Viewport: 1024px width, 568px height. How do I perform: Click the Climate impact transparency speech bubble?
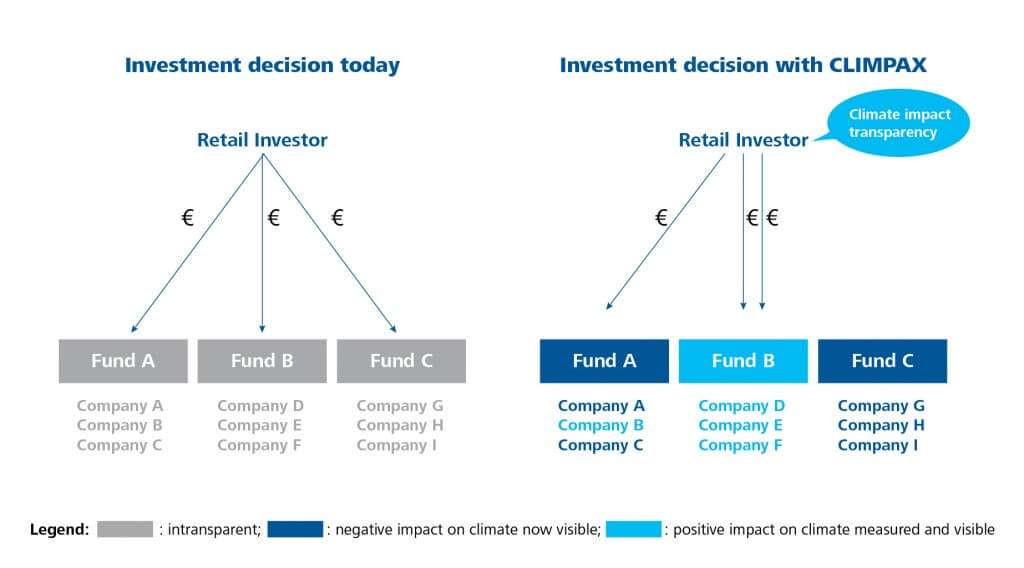pos(899,124)
